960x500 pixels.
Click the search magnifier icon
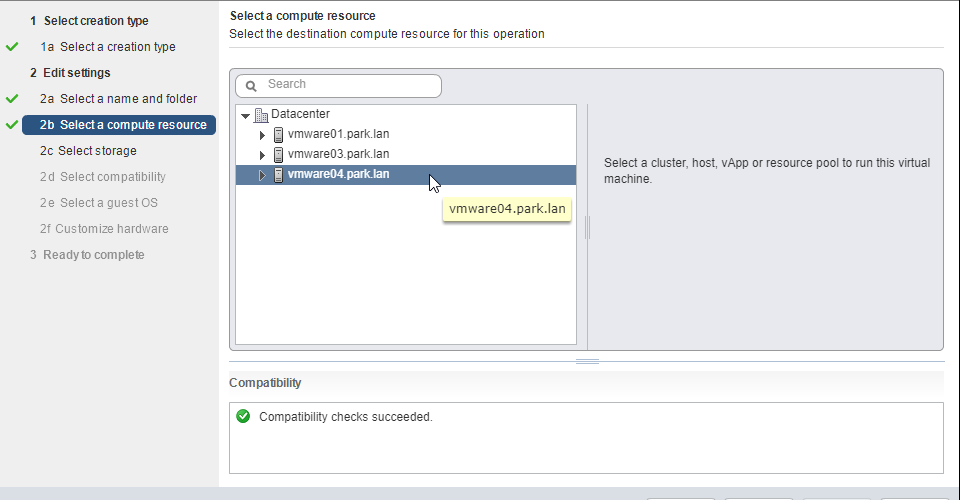(x=251, y=86)
